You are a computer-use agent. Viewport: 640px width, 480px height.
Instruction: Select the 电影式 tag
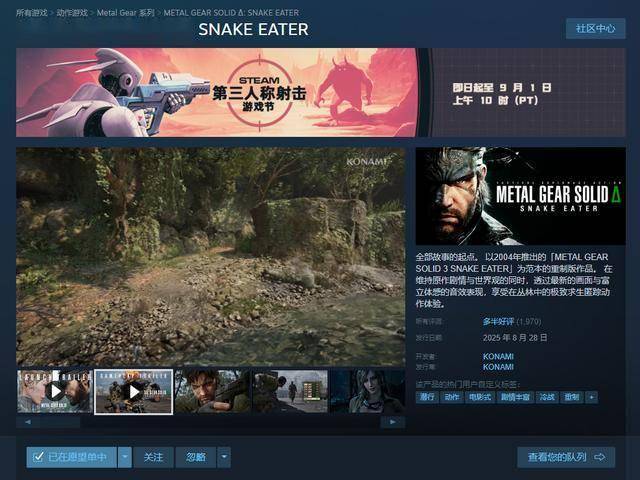480,397
